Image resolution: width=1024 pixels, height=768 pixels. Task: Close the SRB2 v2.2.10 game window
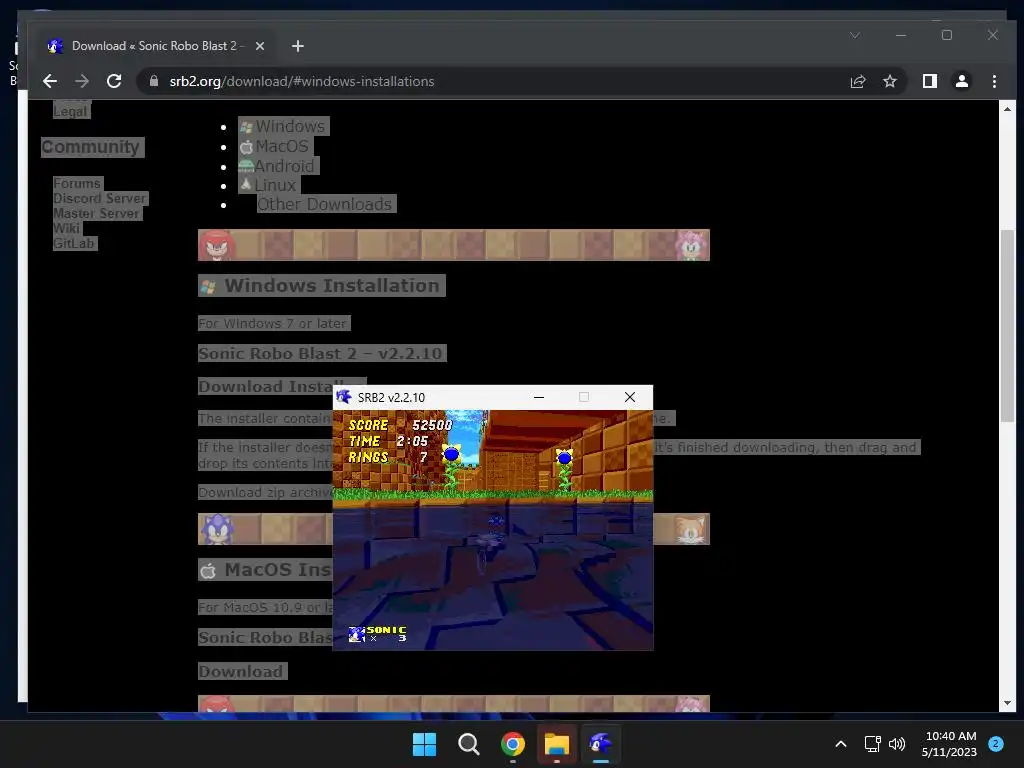(630, 397)
